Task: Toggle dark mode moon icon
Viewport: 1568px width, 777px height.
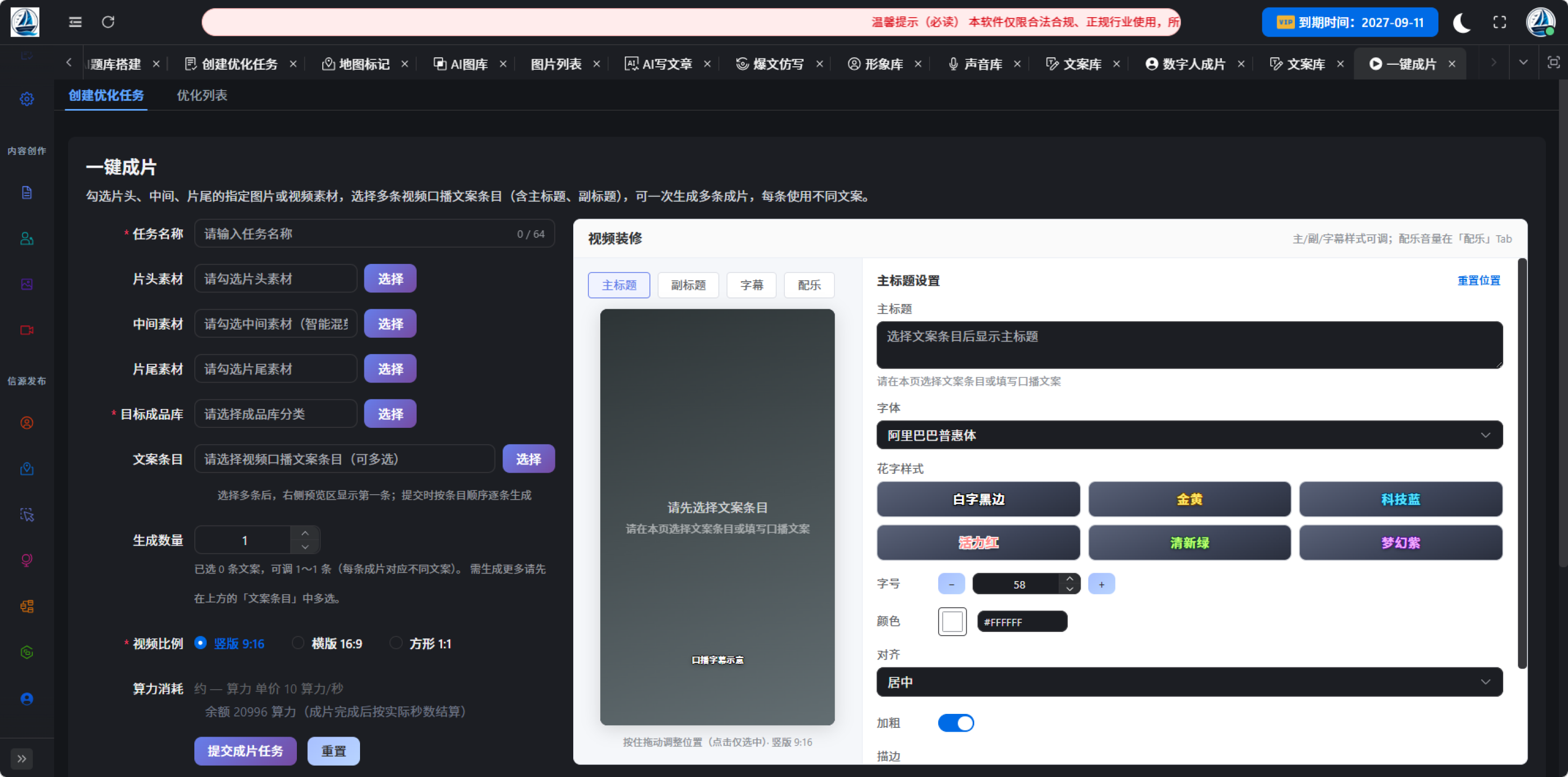Action: click(x=1462, y=23)
